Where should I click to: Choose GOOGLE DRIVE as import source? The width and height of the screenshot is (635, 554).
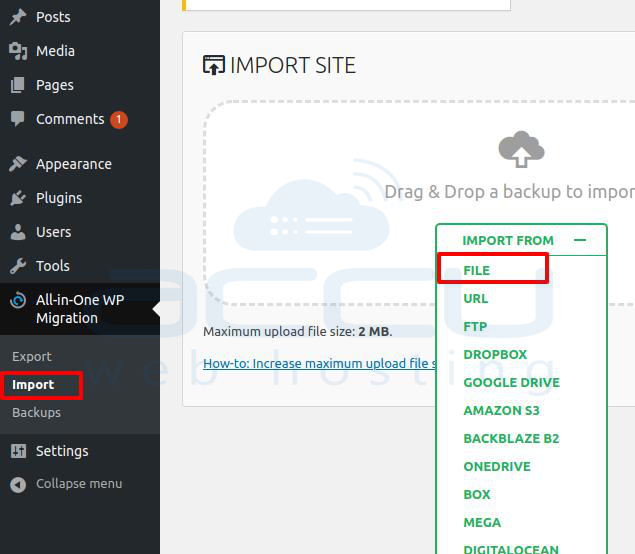pyautogui.click(x=511, y=382)
